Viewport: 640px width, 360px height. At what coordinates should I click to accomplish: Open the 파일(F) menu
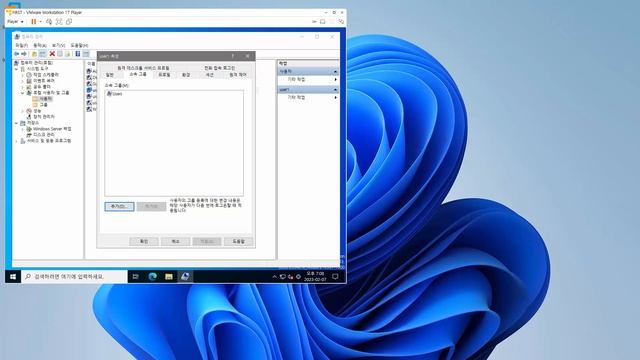point(21,45)
